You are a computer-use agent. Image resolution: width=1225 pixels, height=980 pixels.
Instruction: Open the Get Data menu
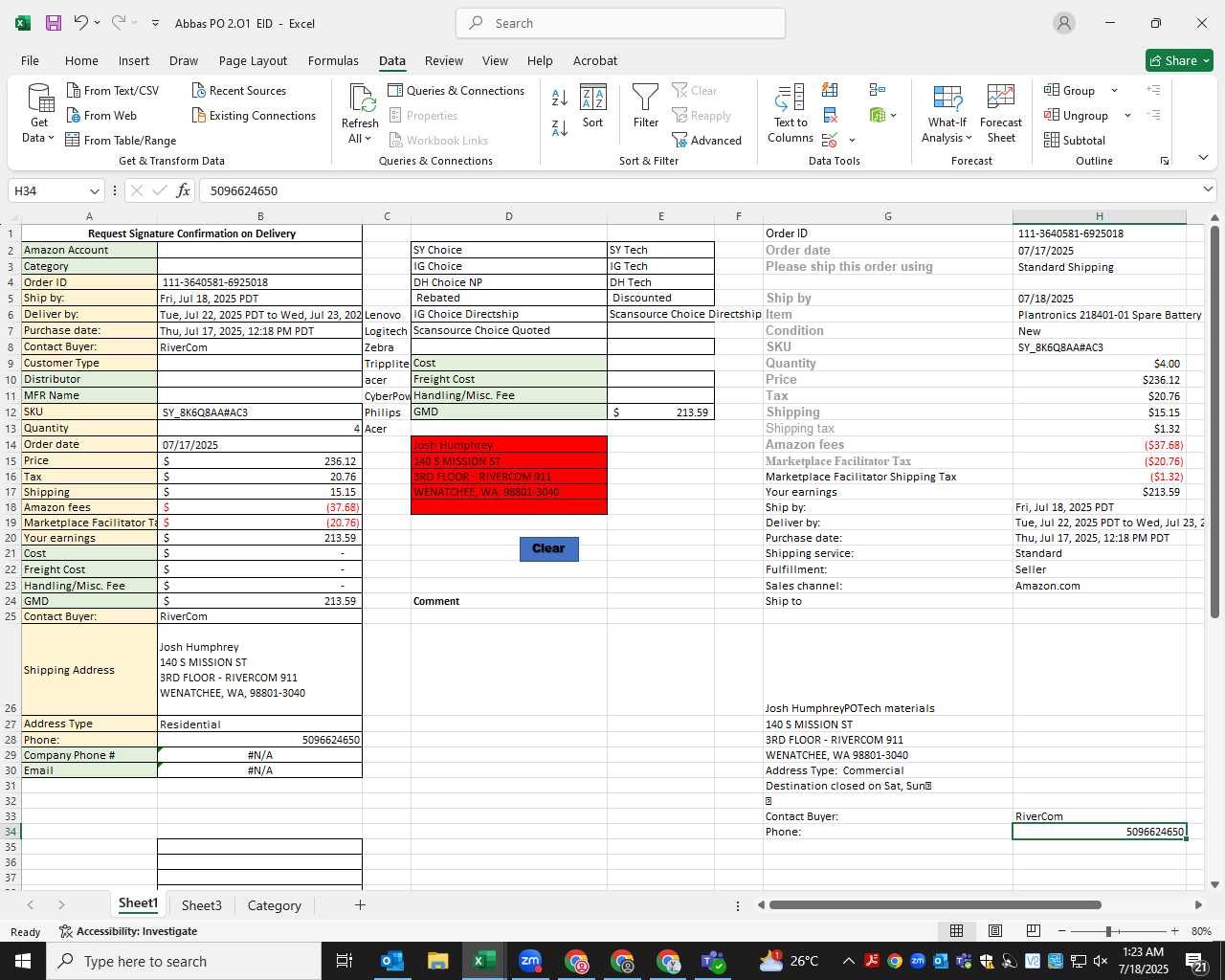coord(39,114)
